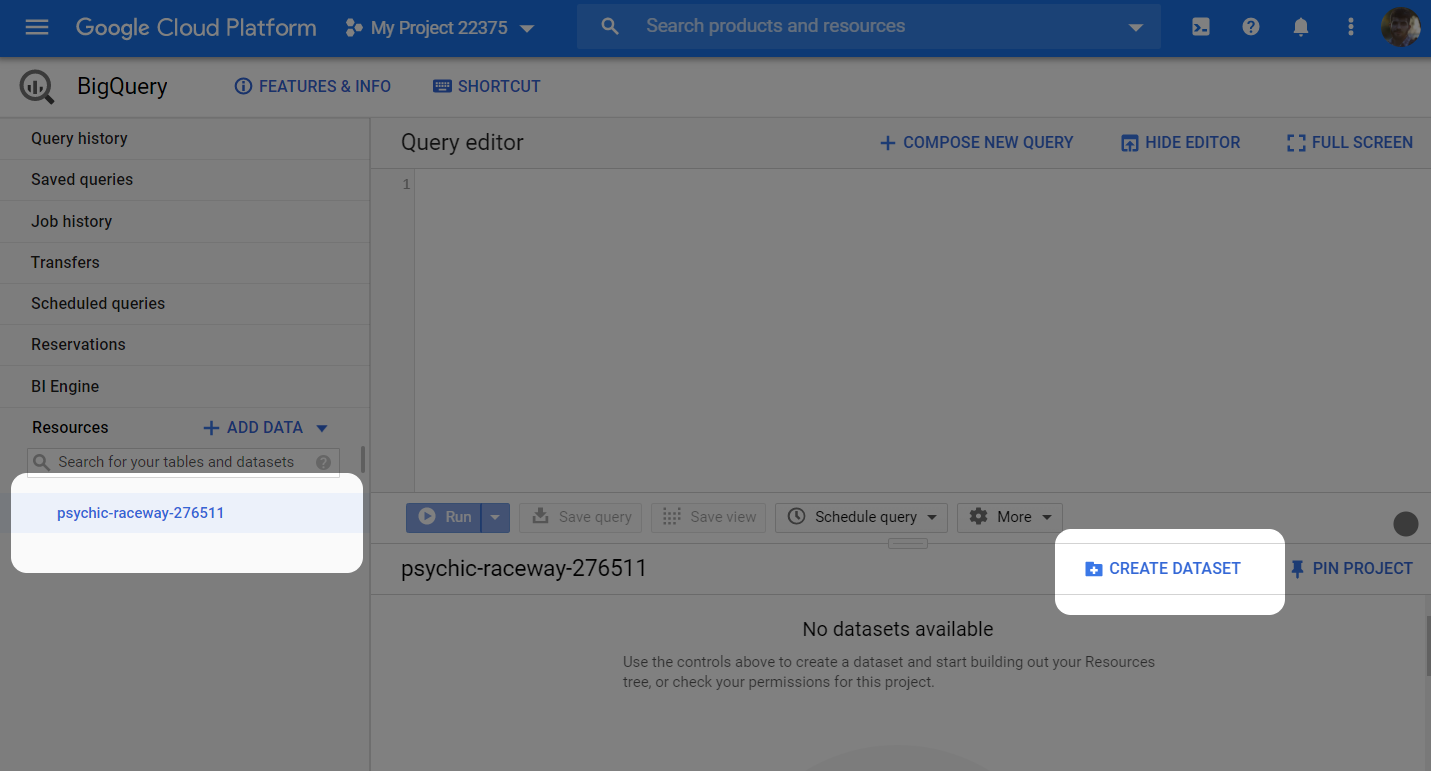The width and height of the screenshot is (1431, 771).
Task: Run the query with the Run button
Action: tap(444, 517)
